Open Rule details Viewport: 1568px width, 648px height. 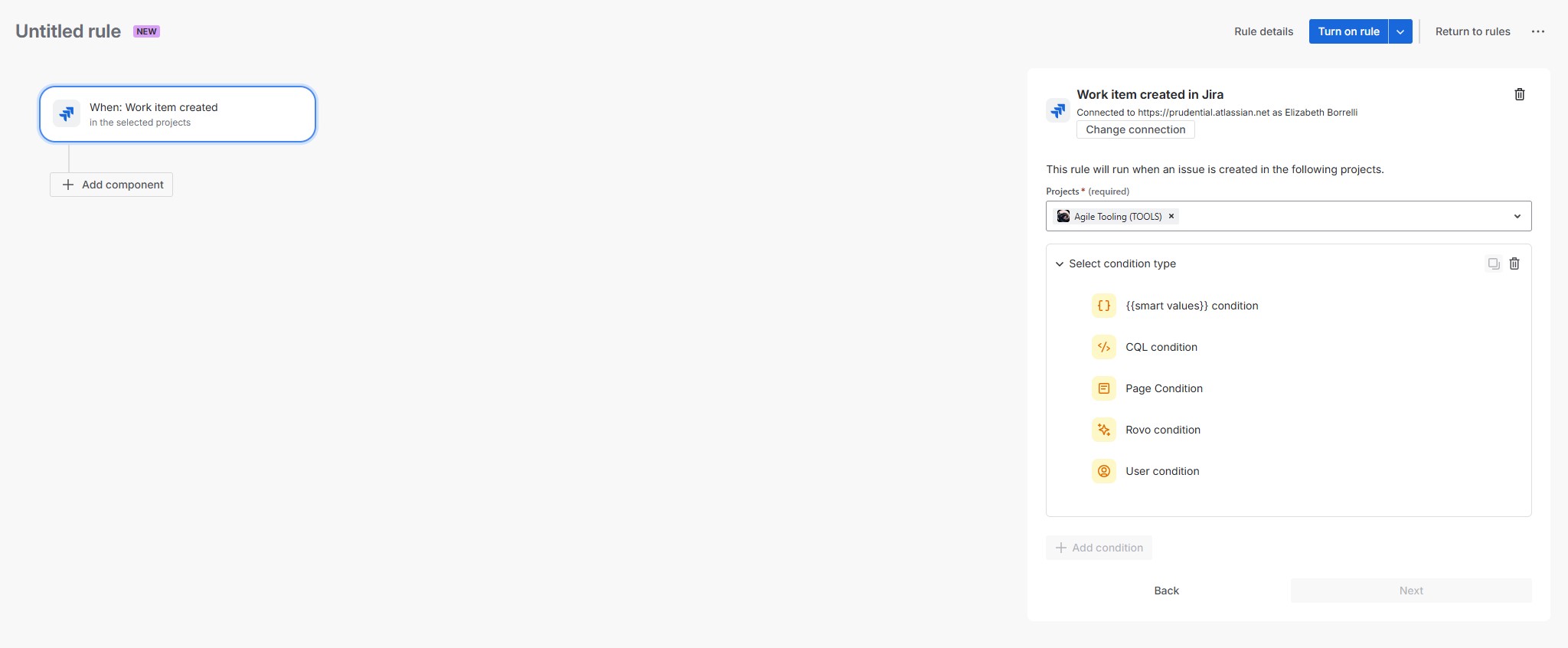tap(1263, 31)
